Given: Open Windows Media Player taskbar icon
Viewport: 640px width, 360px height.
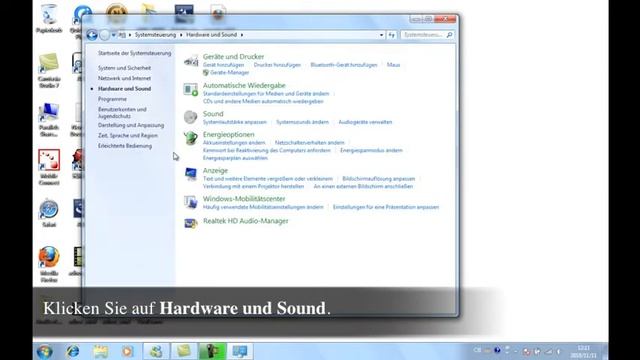Looking at the screenshot, I should point(127,351).
